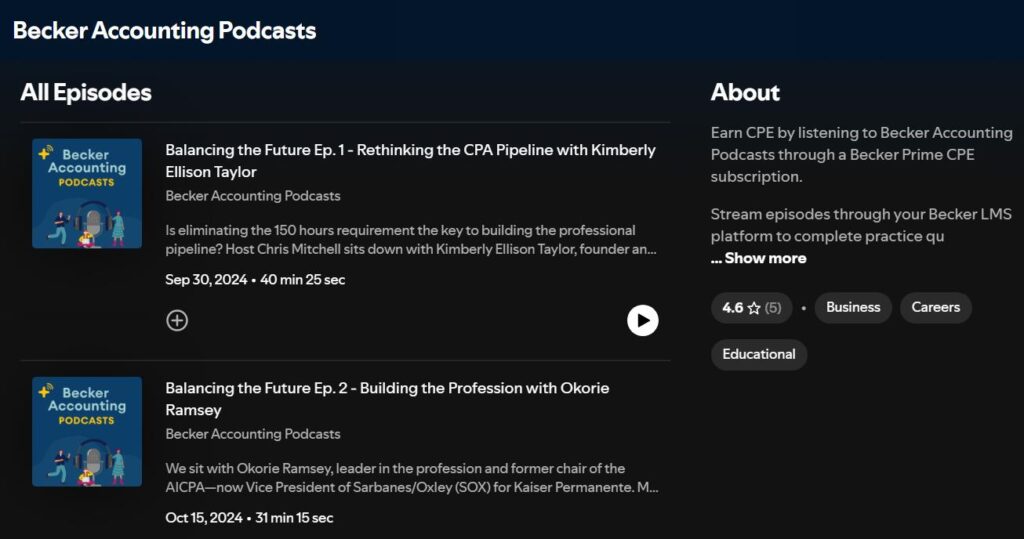Open Becker Accounting Podcasts link under Ep. 1

pyautogui.click(x=253, y=196)
